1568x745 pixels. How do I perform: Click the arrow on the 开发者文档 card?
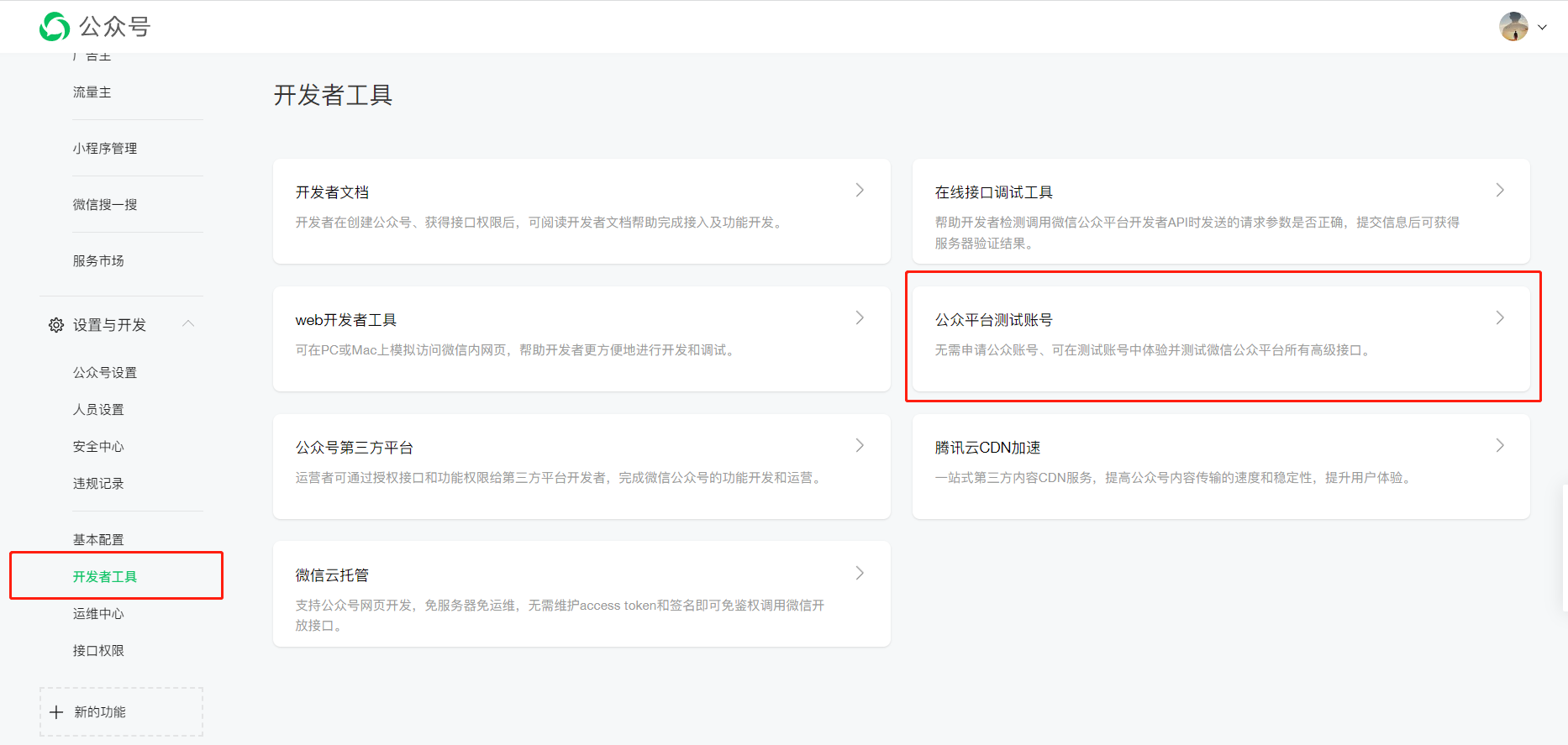click(860, 191)
